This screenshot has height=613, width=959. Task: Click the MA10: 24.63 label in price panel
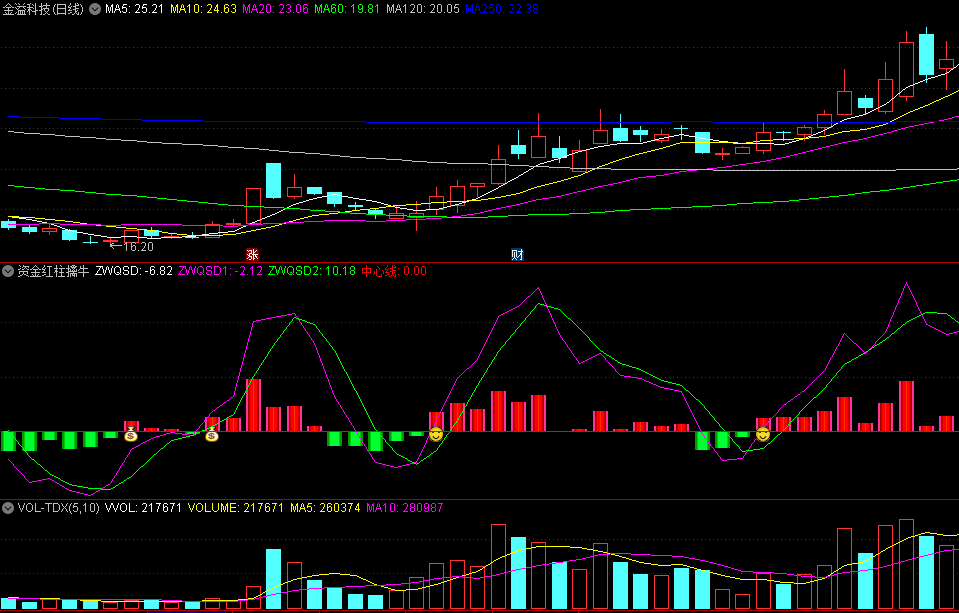coord(203,9)
